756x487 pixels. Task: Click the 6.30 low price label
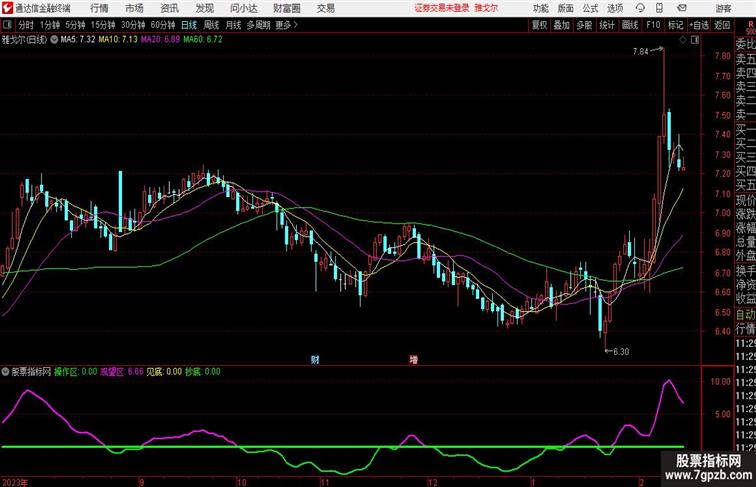(621, 352)
